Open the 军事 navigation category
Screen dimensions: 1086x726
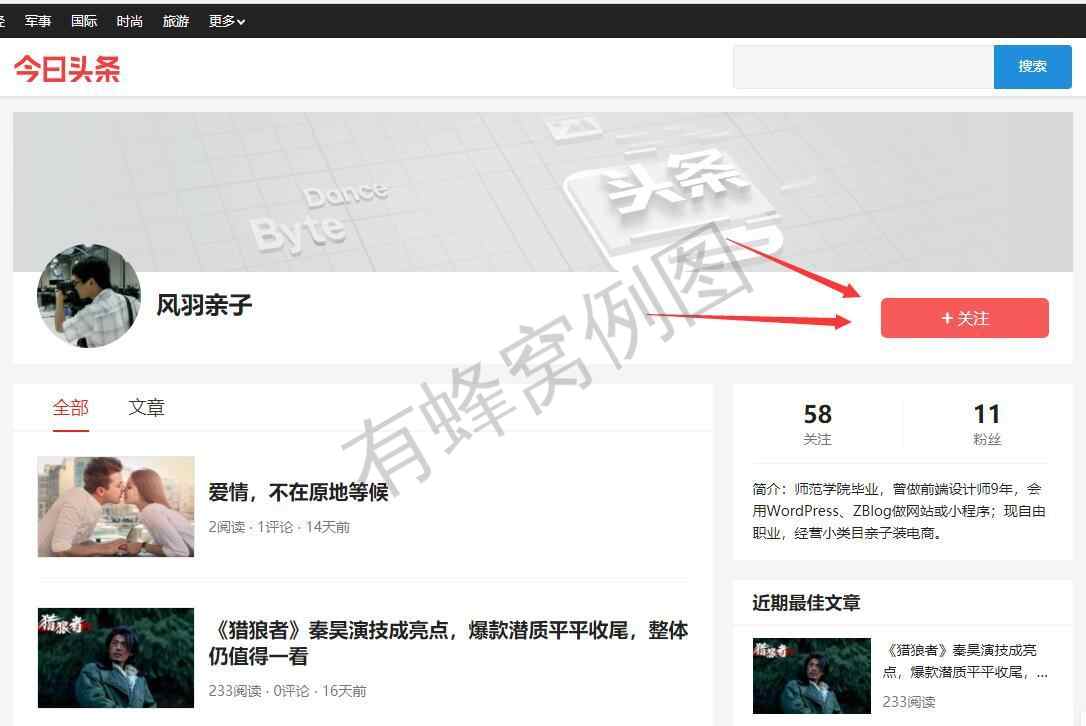point(38,21)
